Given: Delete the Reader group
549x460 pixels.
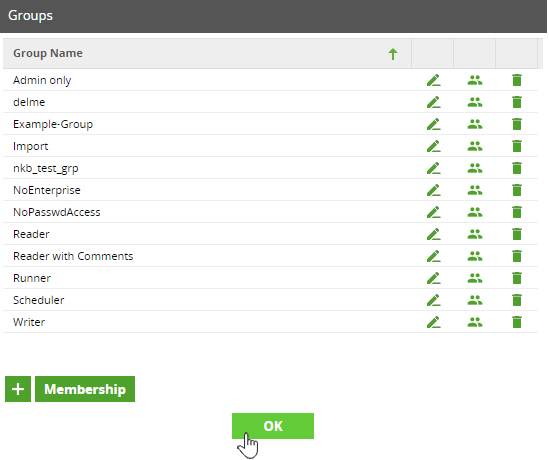Looking at the screenshot, I should click(x=517, y=234).
